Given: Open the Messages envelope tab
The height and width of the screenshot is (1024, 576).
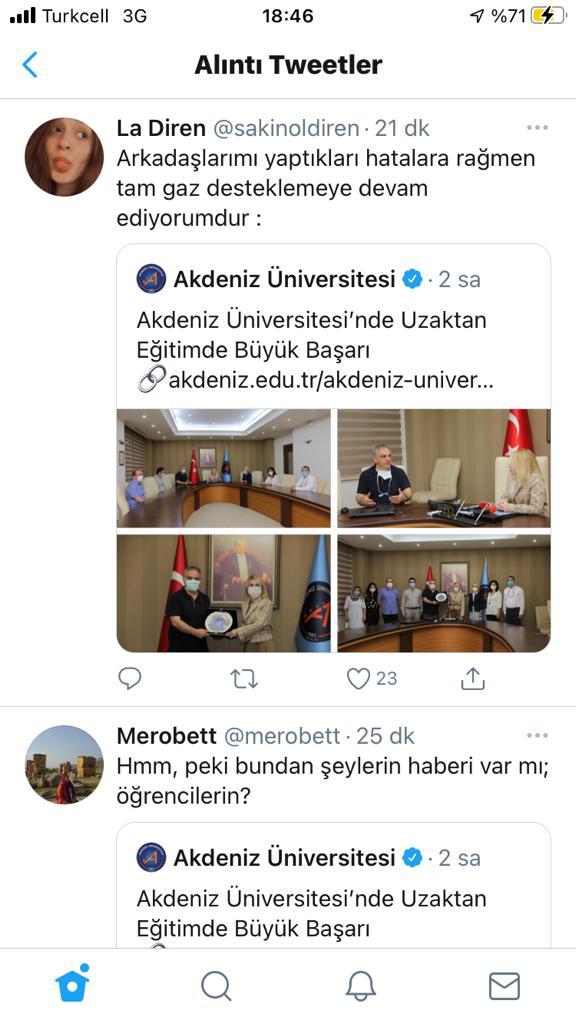Looking at the screenshot, I should point(504,985).
